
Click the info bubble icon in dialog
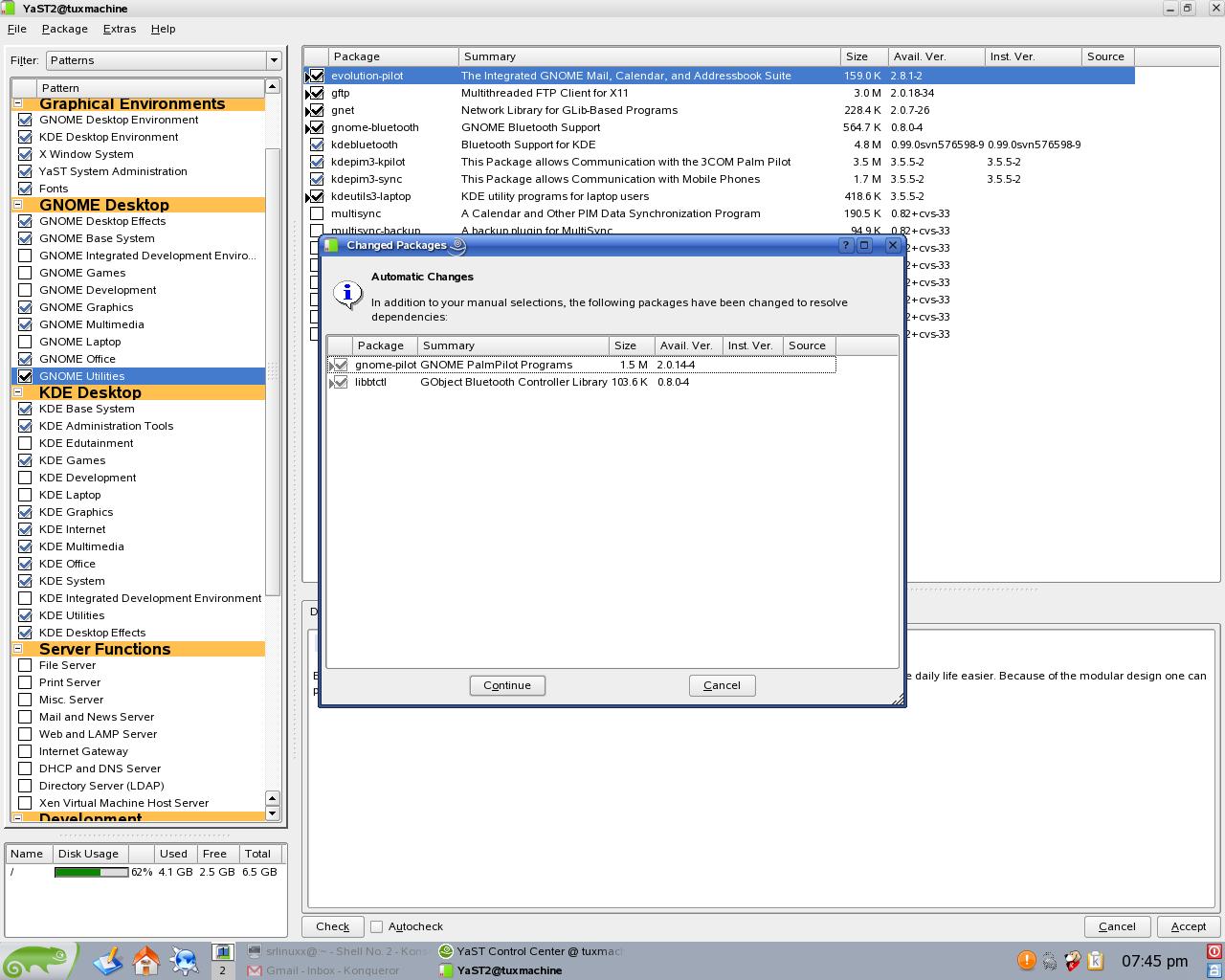[x=347, y=294]
